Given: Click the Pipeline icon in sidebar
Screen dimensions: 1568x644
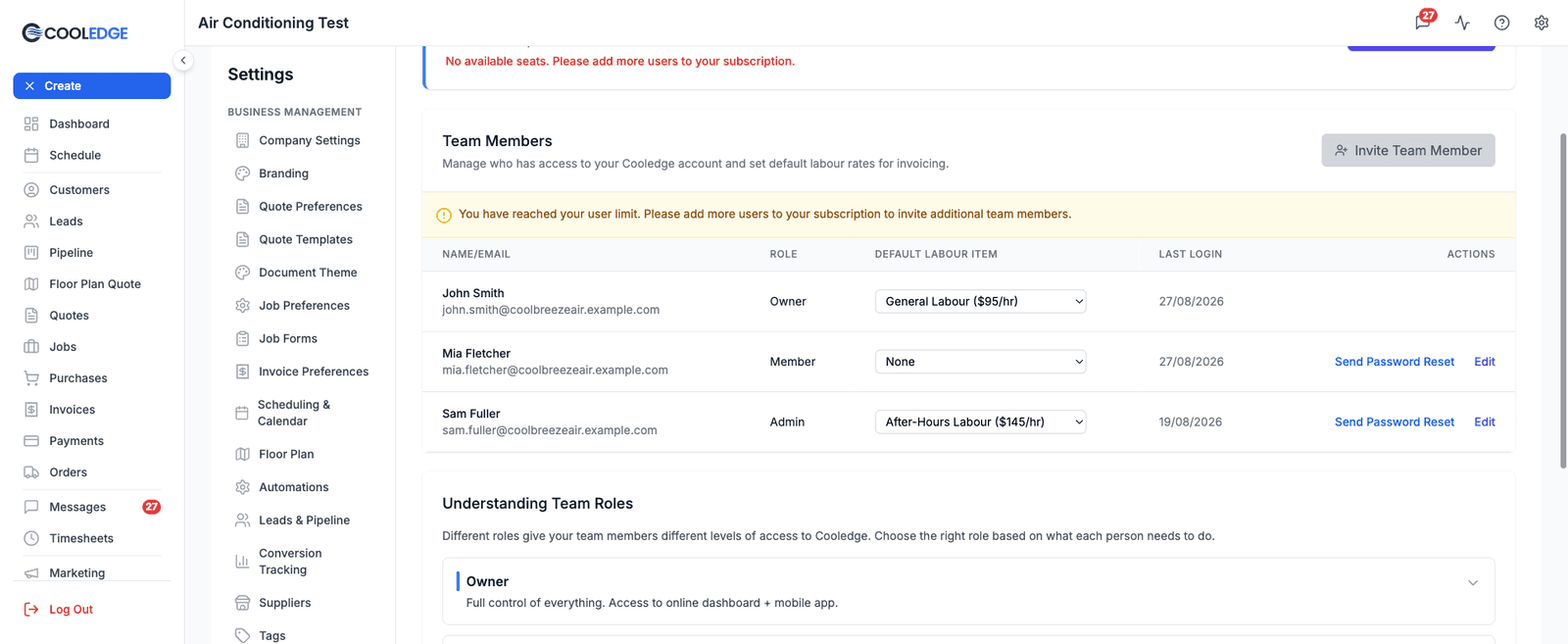Looking at the screenshot, I should coord(31,252).
